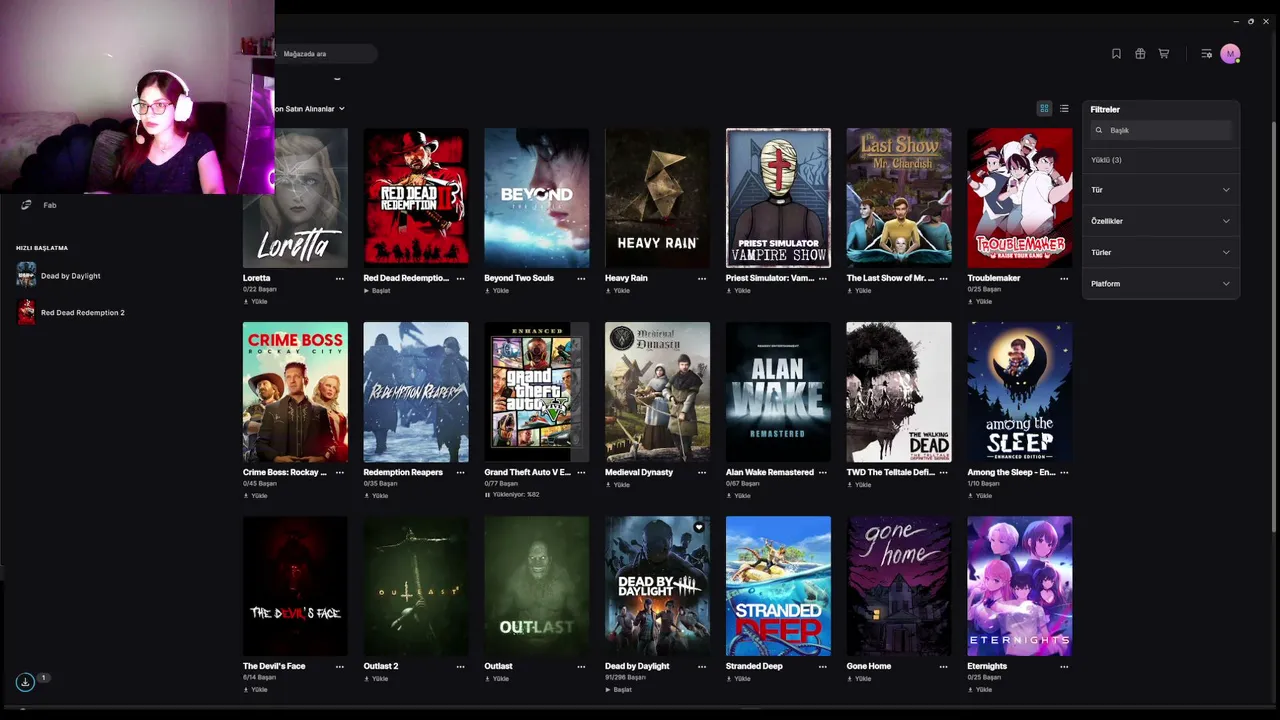Open options menu for Gone Home
Screen dimensions: 1280x720
click(x=943, y=667)
